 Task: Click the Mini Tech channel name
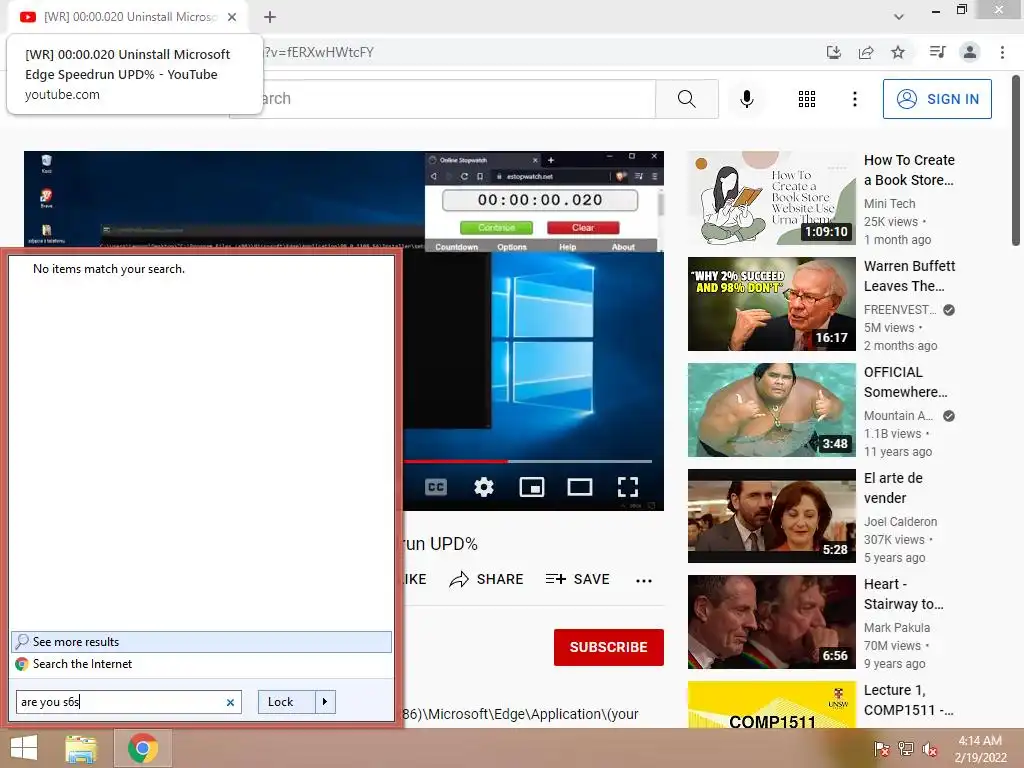pos(889,204)
